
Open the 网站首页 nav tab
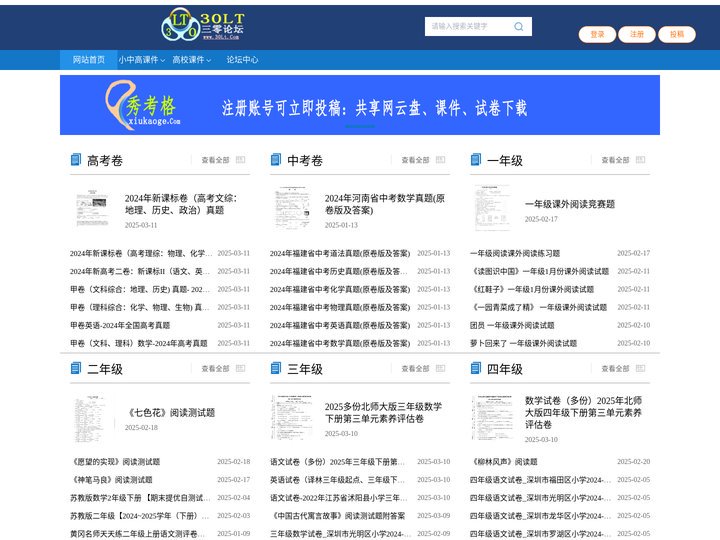(x=89, y=60)
